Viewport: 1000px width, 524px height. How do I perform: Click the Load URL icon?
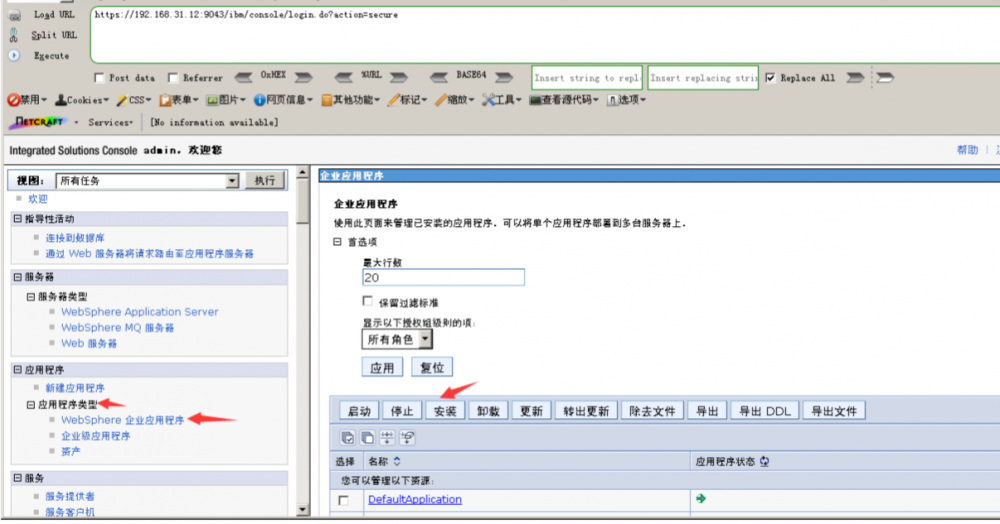pos(14,15)
